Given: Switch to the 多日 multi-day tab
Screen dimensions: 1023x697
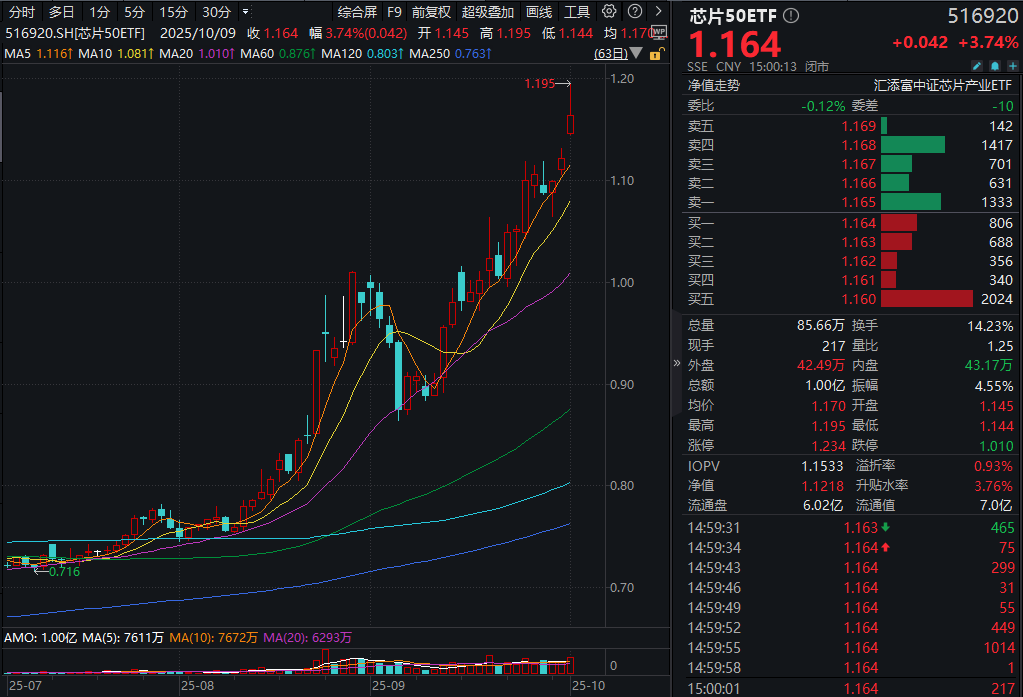Looking at the screenshot, I should click(x=60, y=12).
